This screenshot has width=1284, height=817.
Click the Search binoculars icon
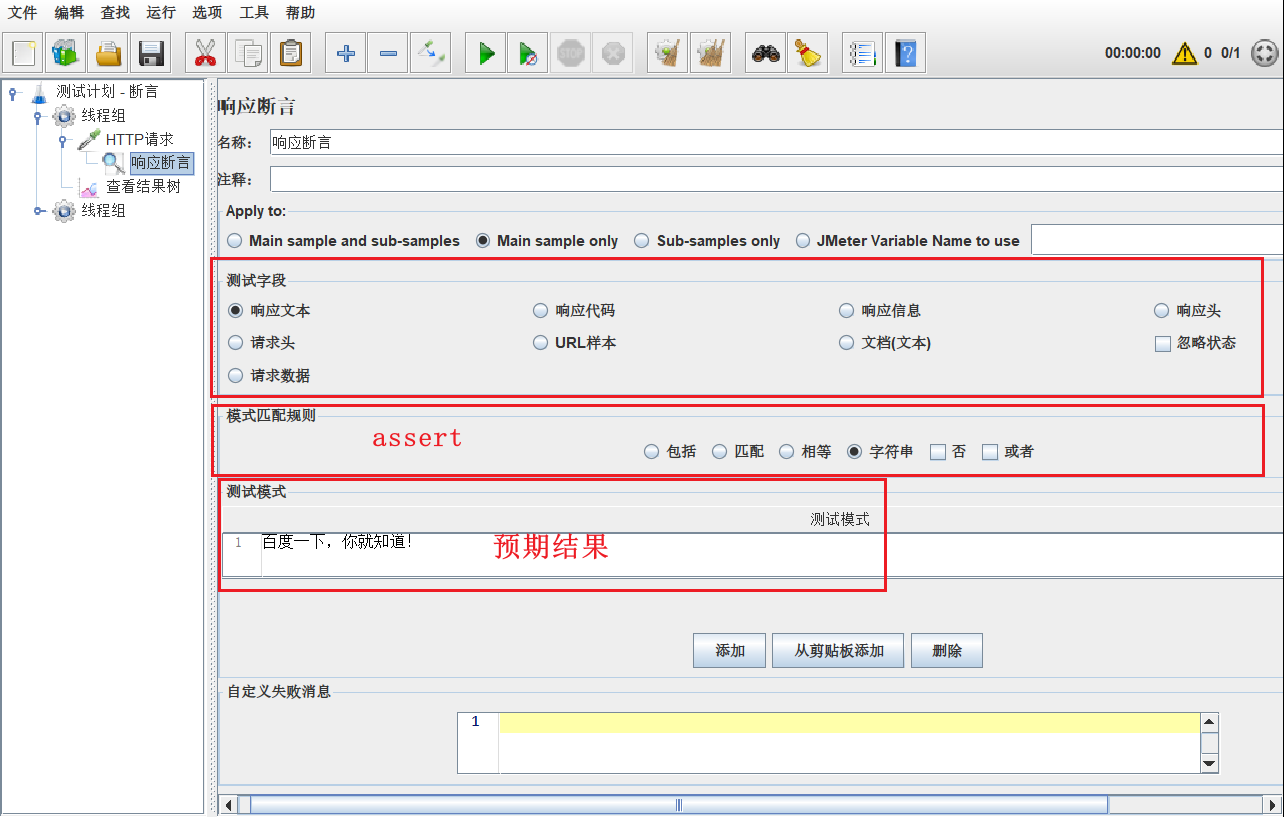(x=766, y=53)
